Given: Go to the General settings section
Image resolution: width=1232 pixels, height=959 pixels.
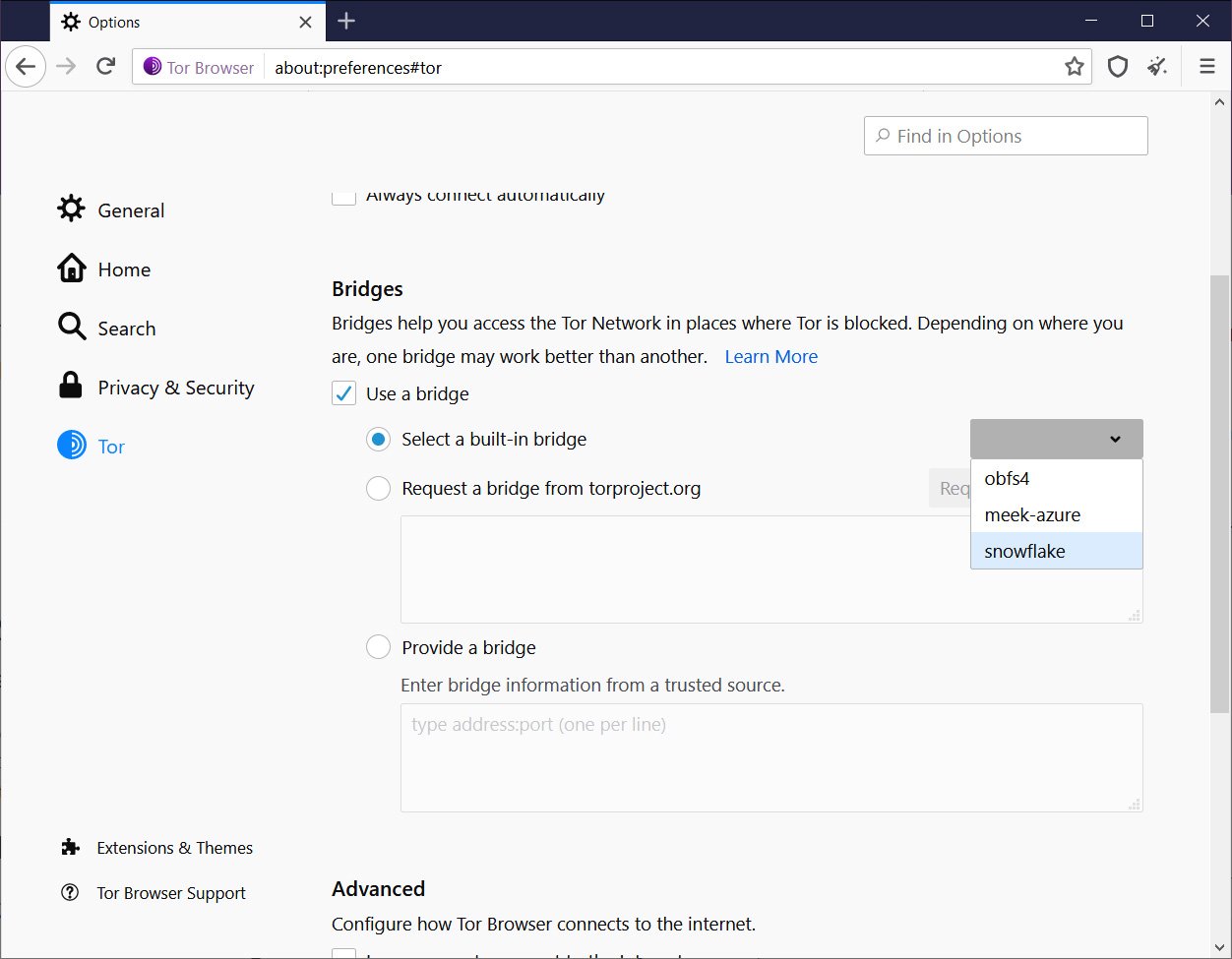Looking at the screenshot, I should 130,210.
